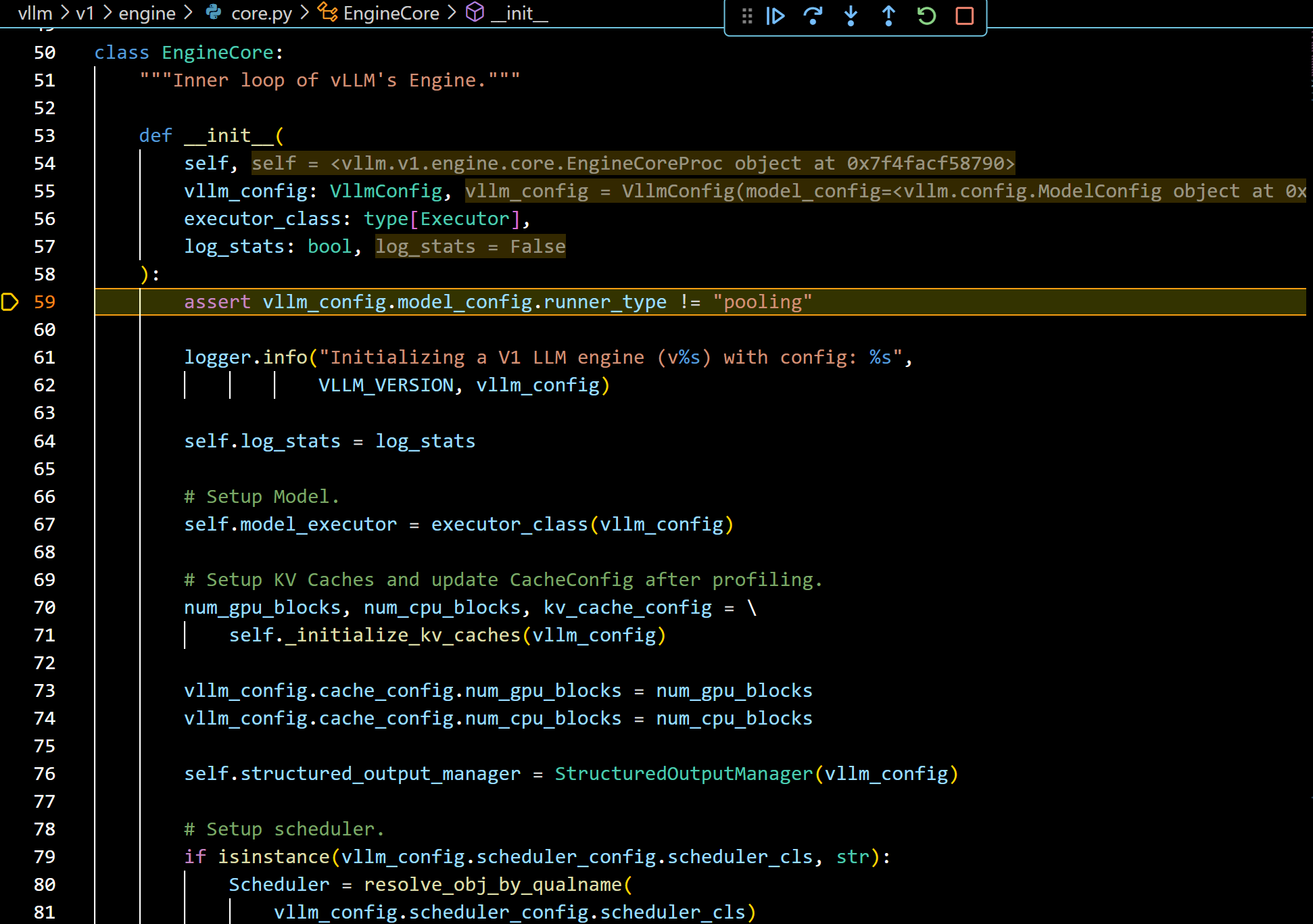The width and height of the screenshot is (1313, 924).
Task: Click the resolve_obj_by_qualname function call
Action: [493, 885]
